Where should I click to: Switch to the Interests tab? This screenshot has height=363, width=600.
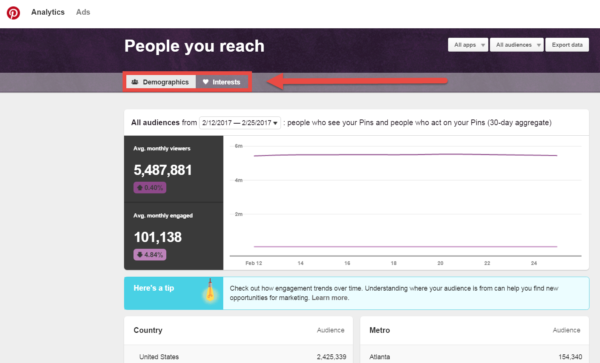[222, 82]
